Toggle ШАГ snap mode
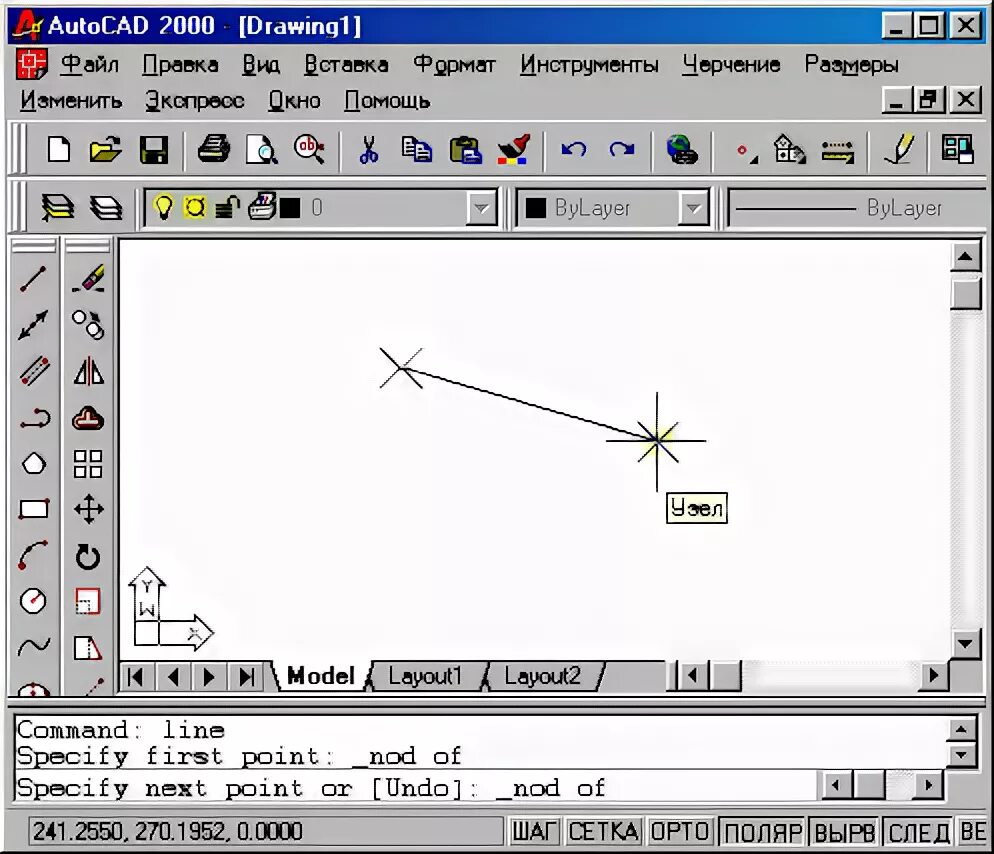Screen dimensions: 994x854 (x=533, y=832)
